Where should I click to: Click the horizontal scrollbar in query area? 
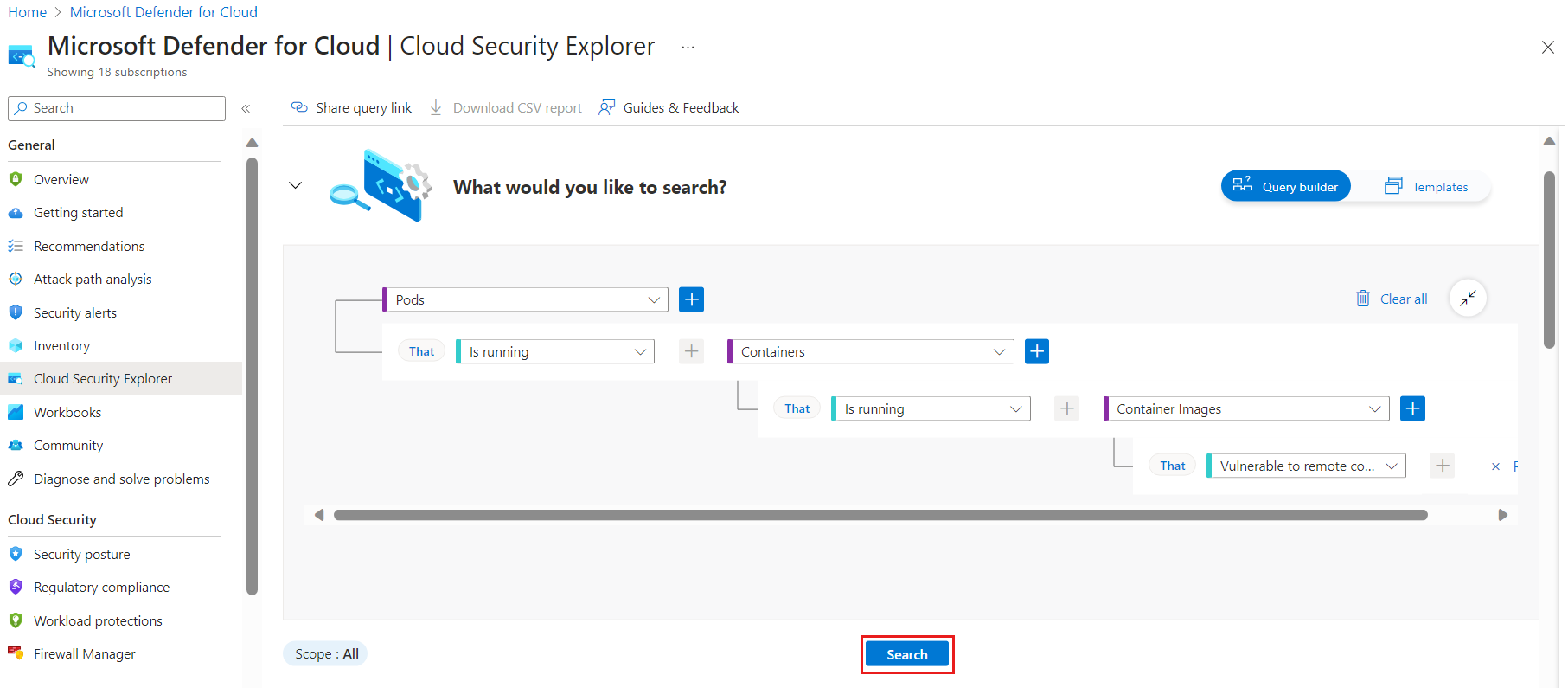pos(880,515)
